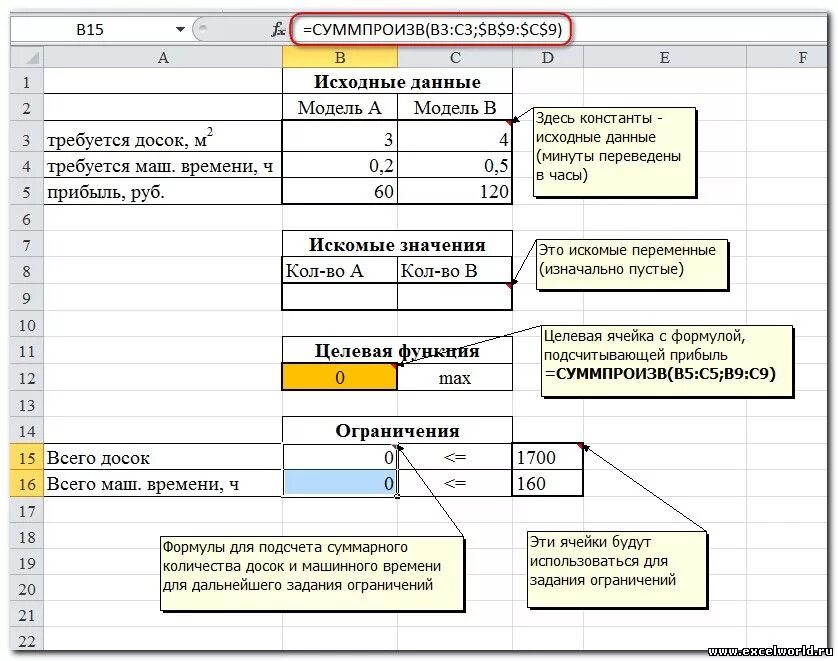Image resolution: width=838 pixels, height=661 pixels.
Task: Select row 6 header
Action: click(27, 219)
